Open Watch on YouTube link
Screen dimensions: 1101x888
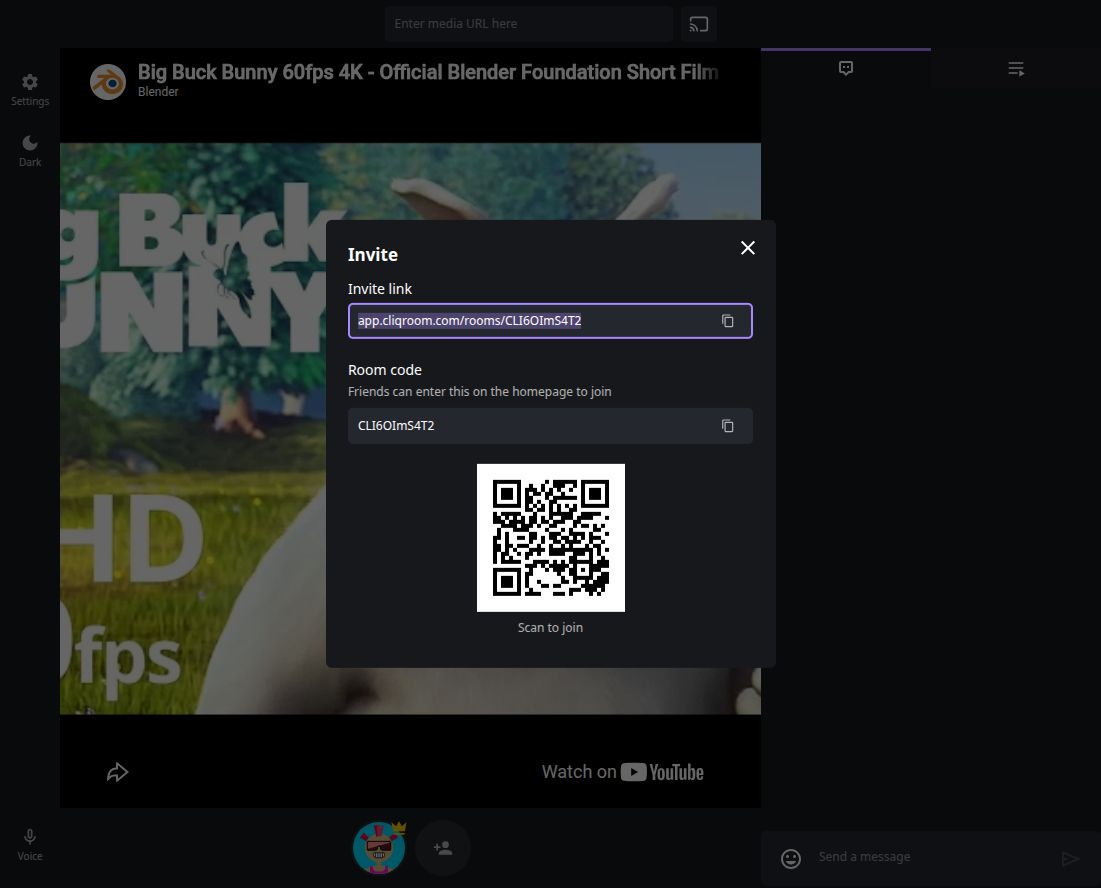[622, 772]
